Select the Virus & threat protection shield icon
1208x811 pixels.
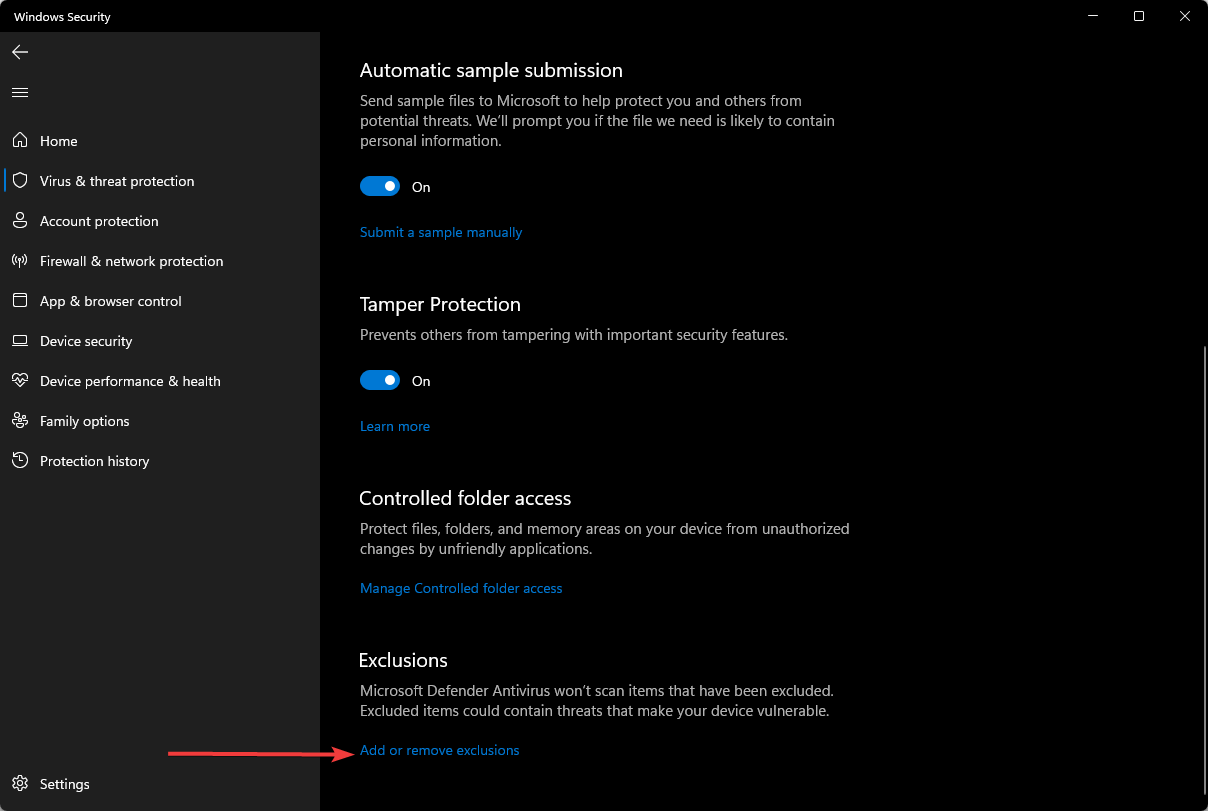pyautogui.click(x=20, y=181)
